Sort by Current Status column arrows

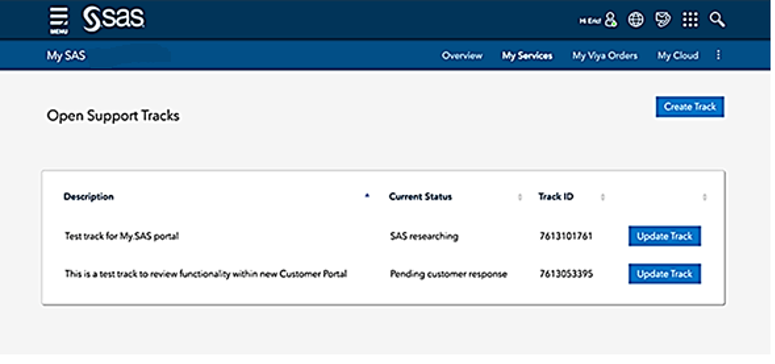(x=519, y=197)
